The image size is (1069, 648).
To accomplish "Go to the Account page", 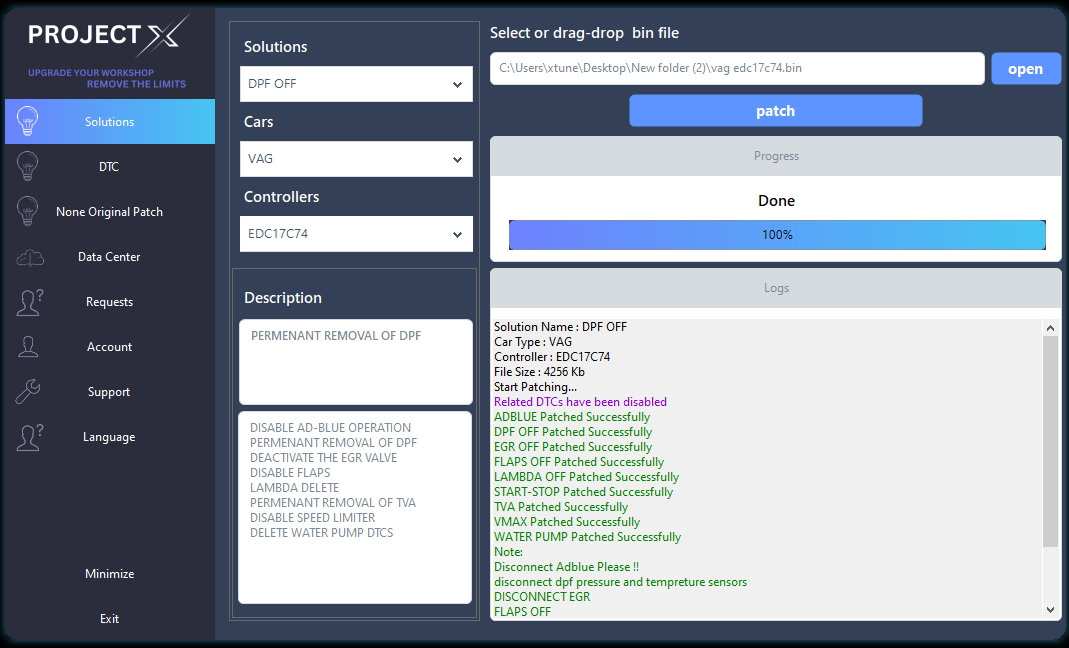I will [110, 347].
